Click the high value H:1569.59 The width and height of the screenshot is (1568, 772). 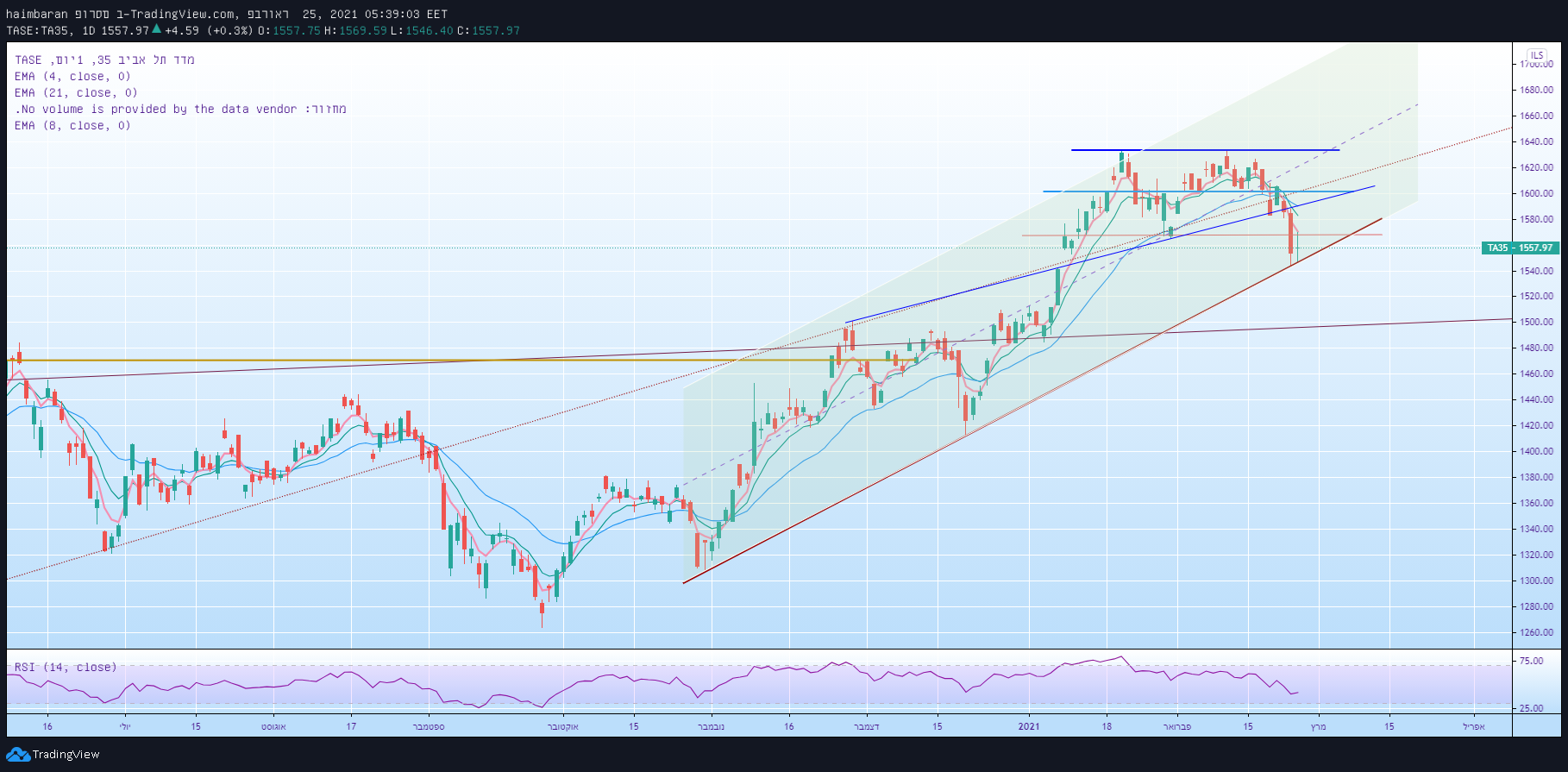click(x=355, y=30)
